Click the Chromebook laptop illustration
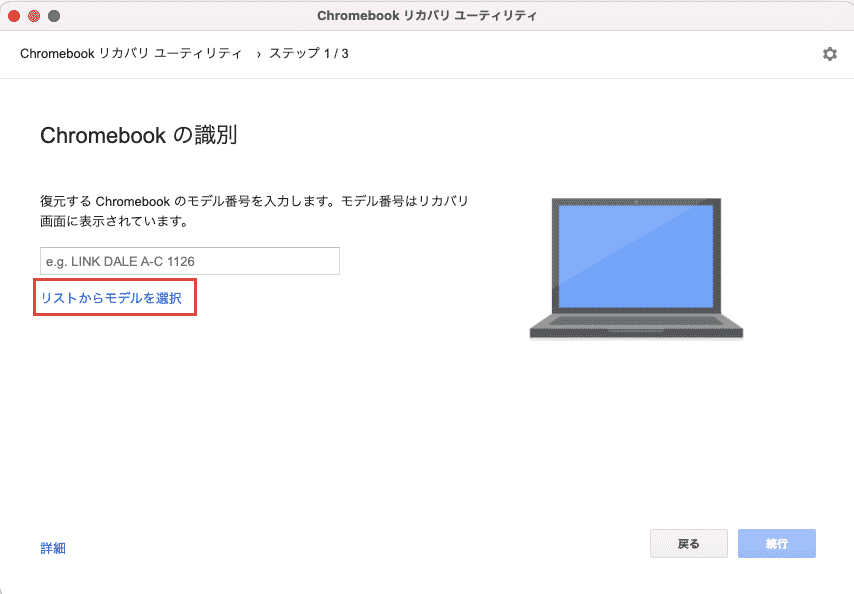Screen dimensions: 854x594 (636, 269)
